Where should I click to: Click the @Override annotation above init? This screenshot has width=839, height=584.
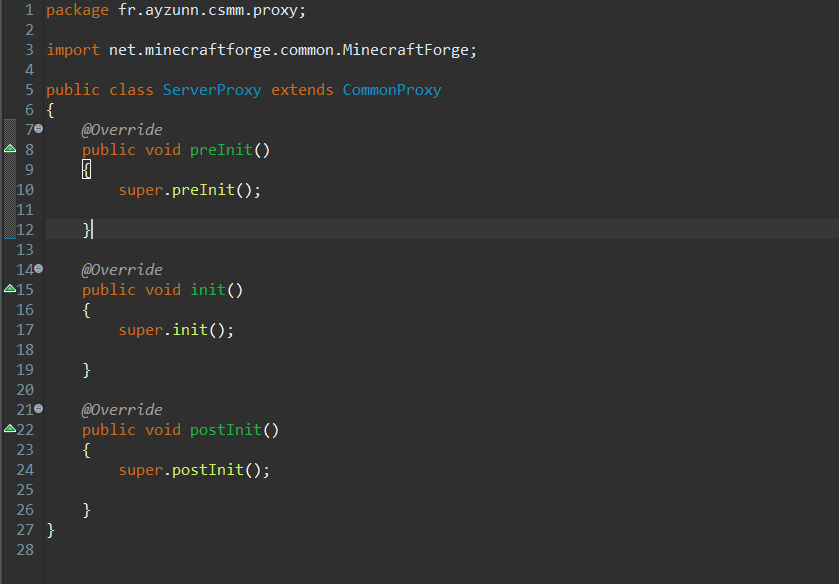[122, 270]
